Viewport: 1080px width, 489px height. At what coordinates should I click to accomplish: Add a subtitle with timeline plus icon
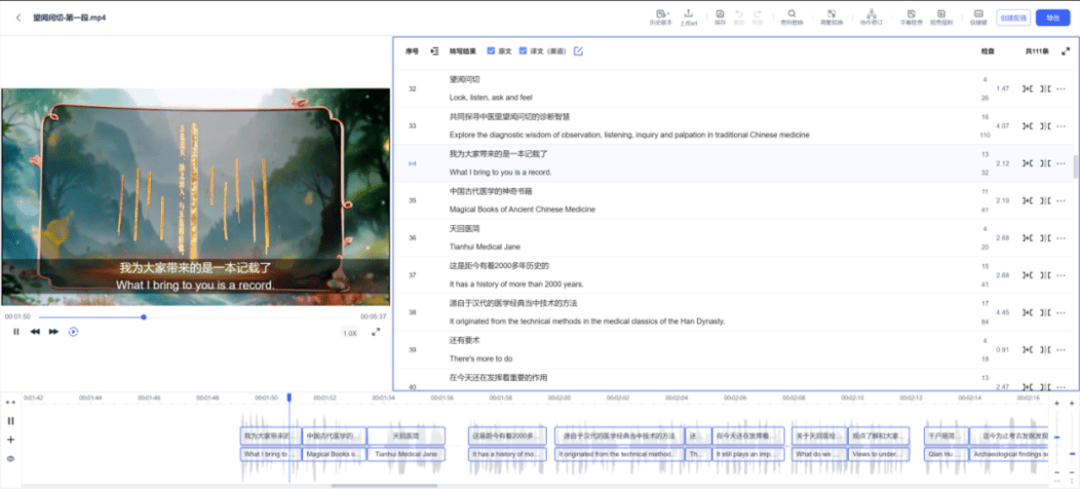(x=11, y=440)
